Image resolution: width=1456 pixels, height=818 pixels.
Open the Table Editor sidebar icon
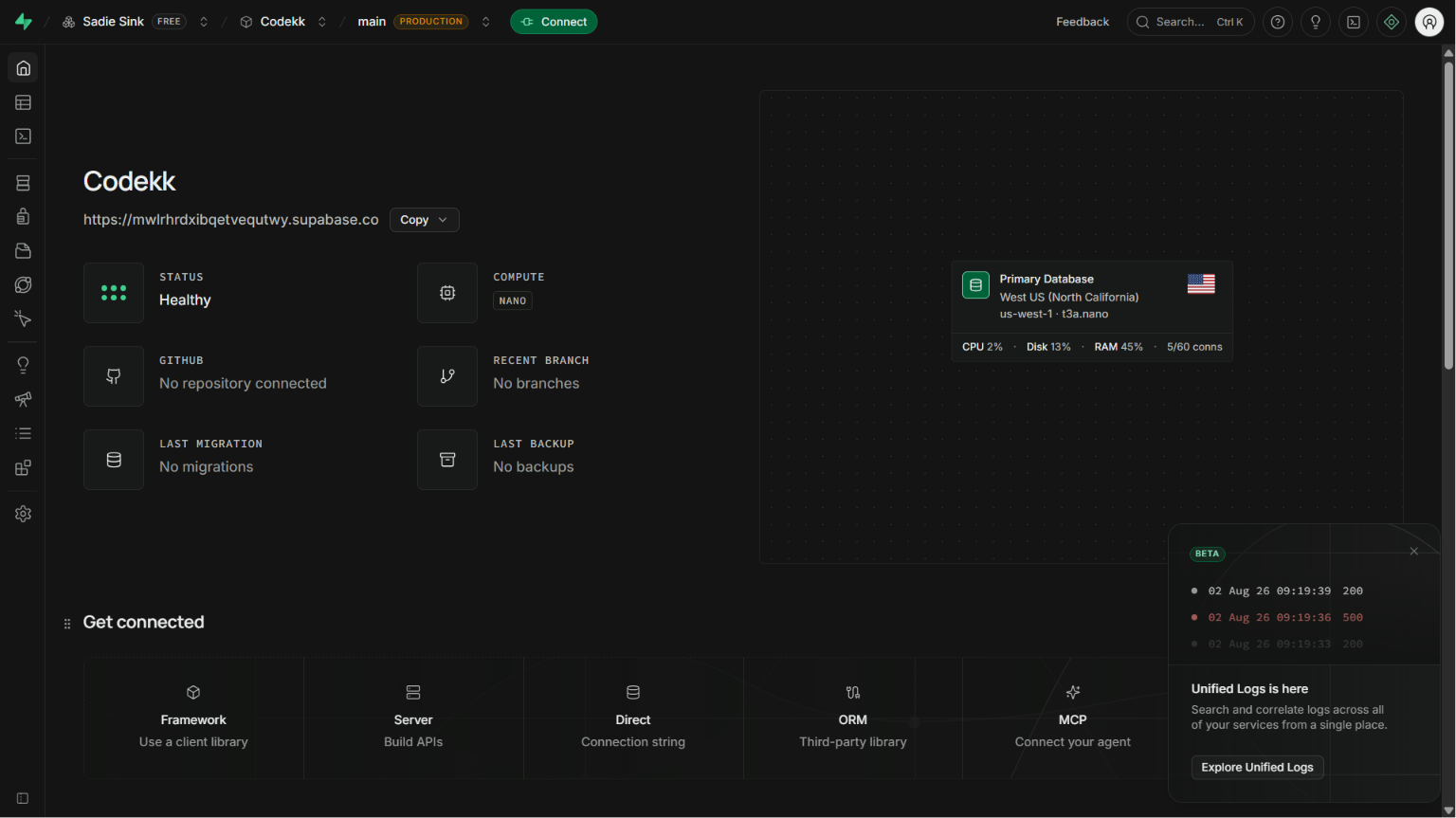tap(23, 102)
